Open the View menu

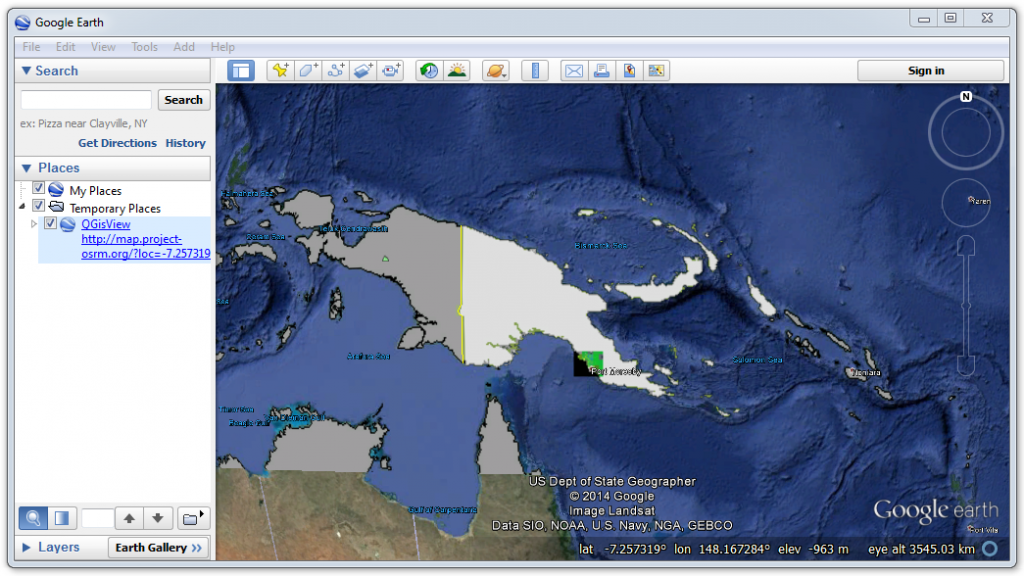pyautogui.click(x=103, y=47)
